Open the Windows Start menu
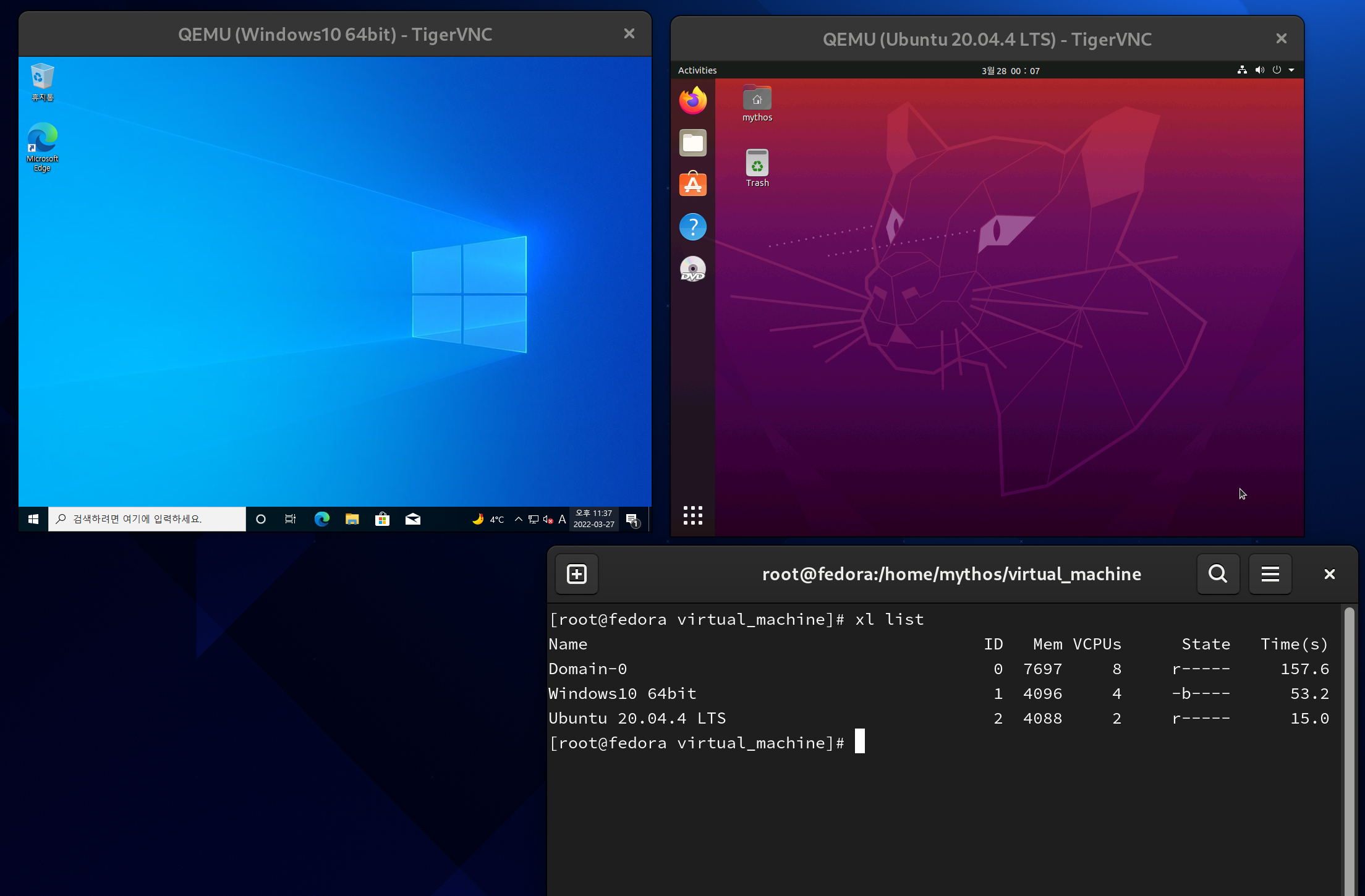1365x896 pixels. tap(33, 519)
